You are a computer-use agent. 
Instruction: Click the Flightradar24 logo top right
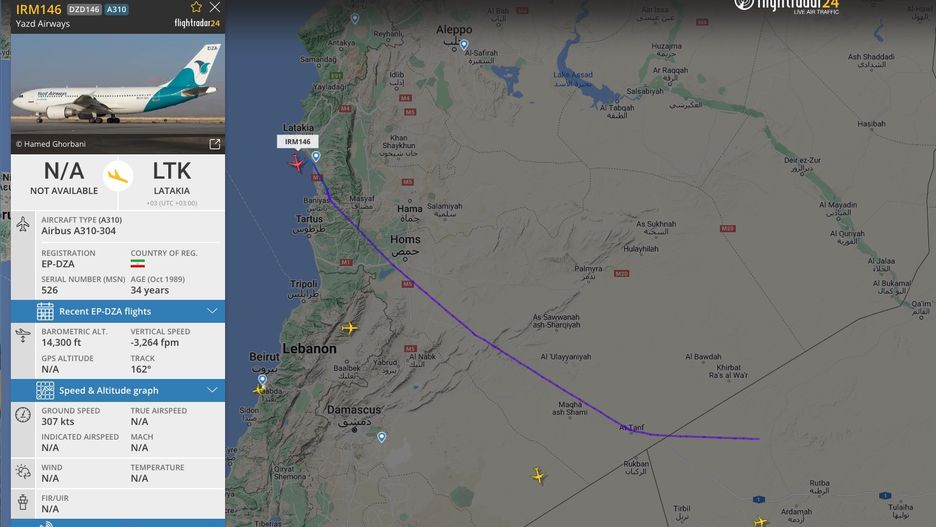[787, 7]
